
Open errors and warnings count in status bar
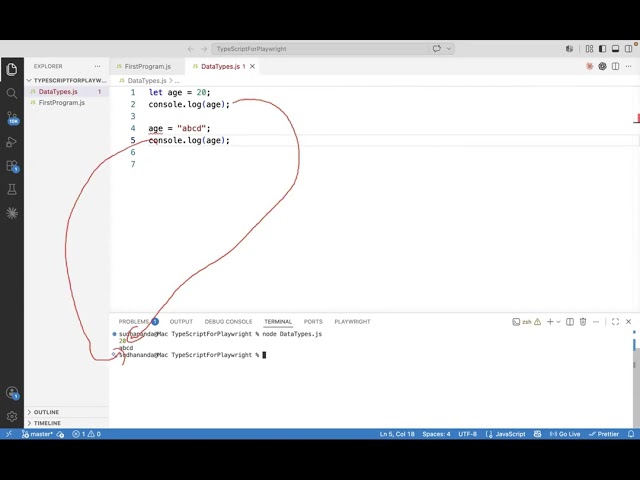[x=86, y=434]
